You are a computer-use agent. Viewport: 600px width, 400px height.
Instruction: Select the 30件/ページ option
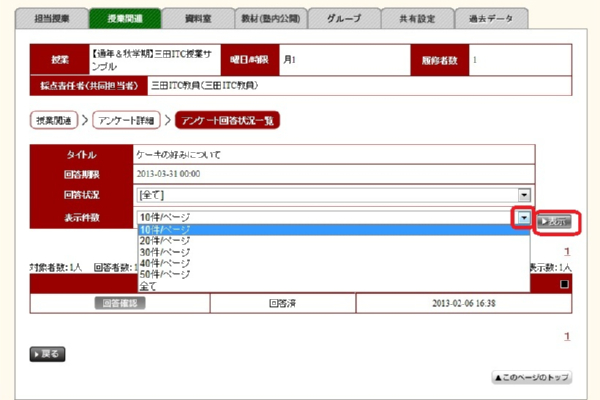coord(162,251)
